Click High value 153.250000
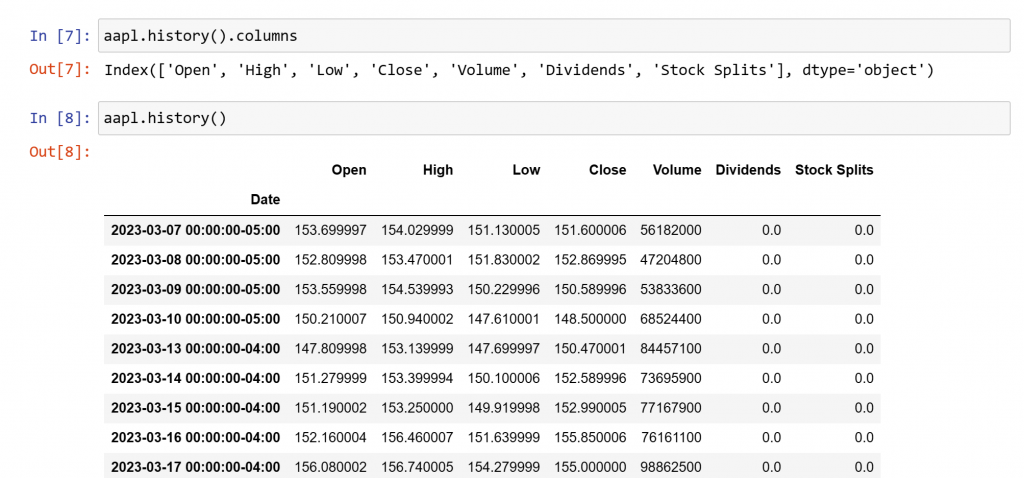Screen dimensions: 1024x478 417,408
